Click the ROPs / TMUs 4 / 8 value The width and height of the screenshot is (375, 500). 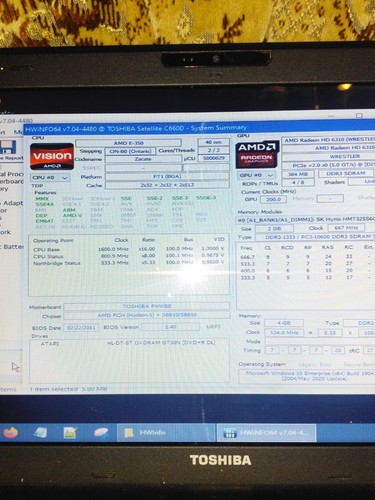click(x=298, y=182)
